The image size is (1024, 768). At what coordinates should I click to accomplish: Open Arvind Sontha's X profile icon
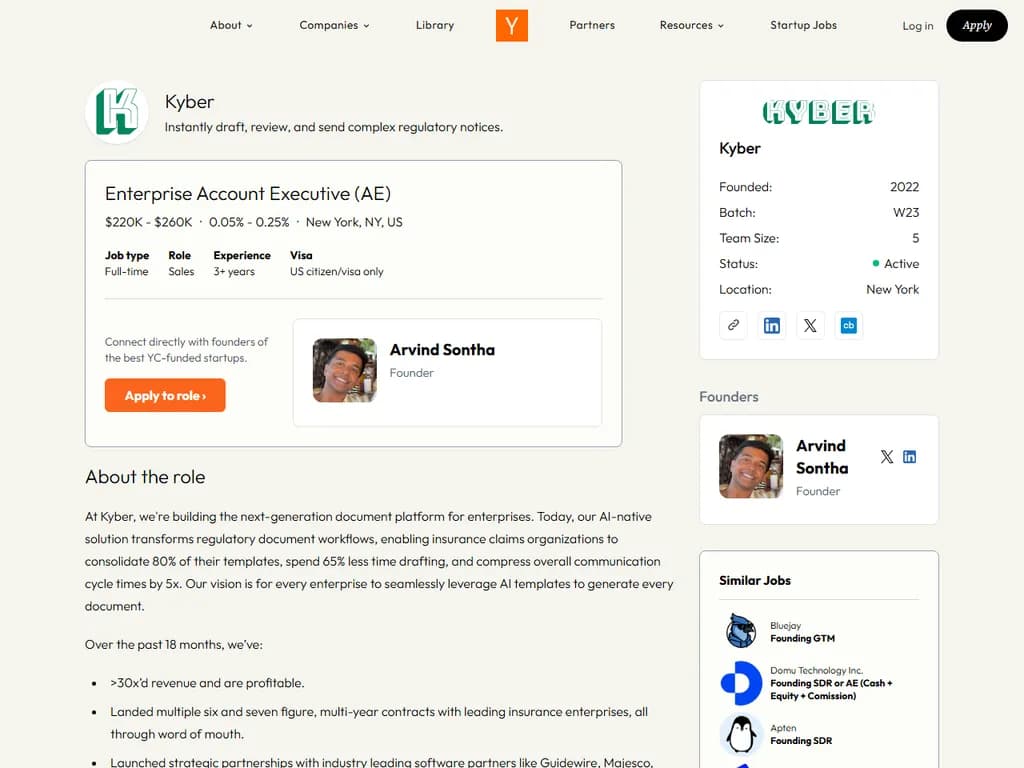click(x=887, y=456)
